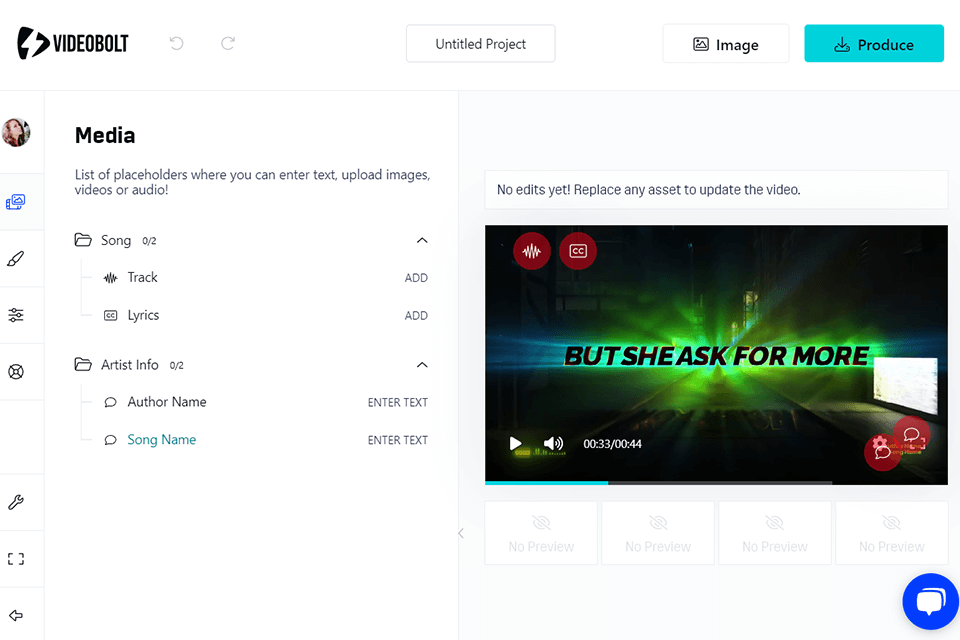
Task: Click the waveform icon beside Track
Action: pos(110,278)
